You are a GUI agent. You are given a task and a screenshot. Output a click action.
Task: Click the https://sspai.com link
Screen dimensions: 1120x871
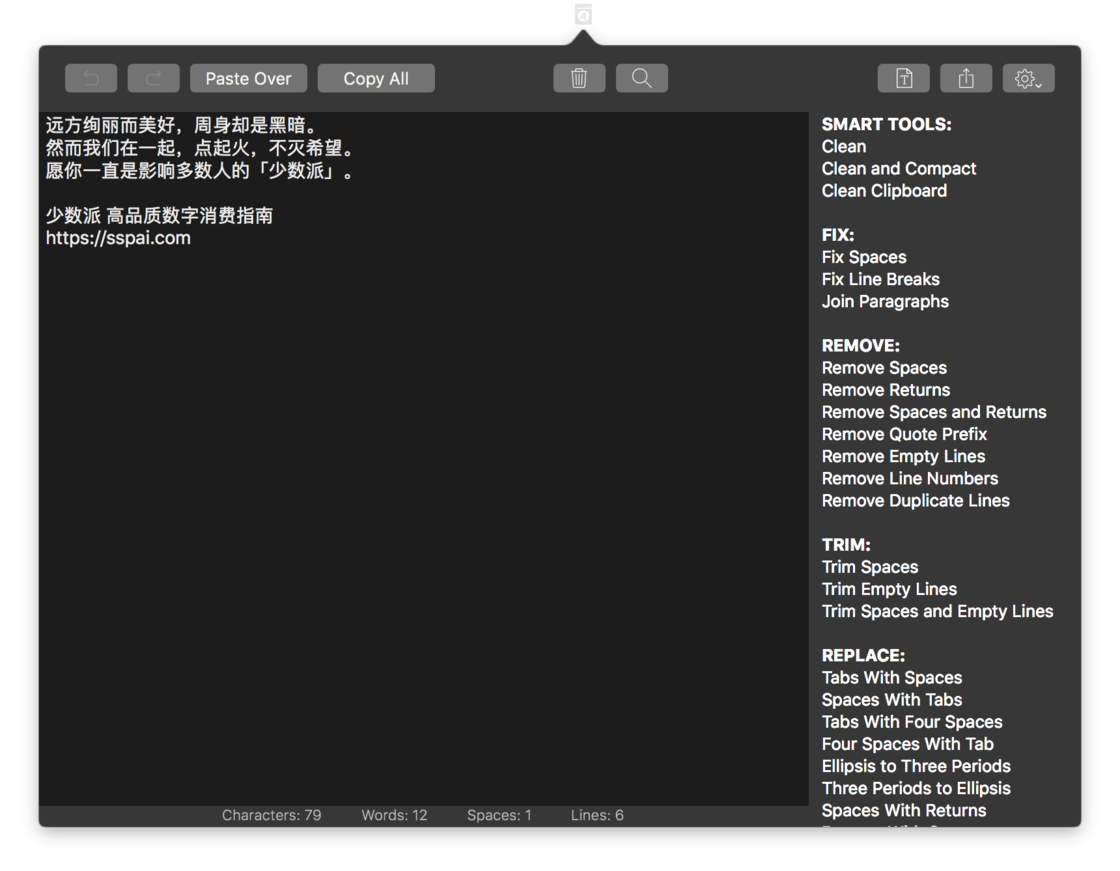[x=118, y=237]
